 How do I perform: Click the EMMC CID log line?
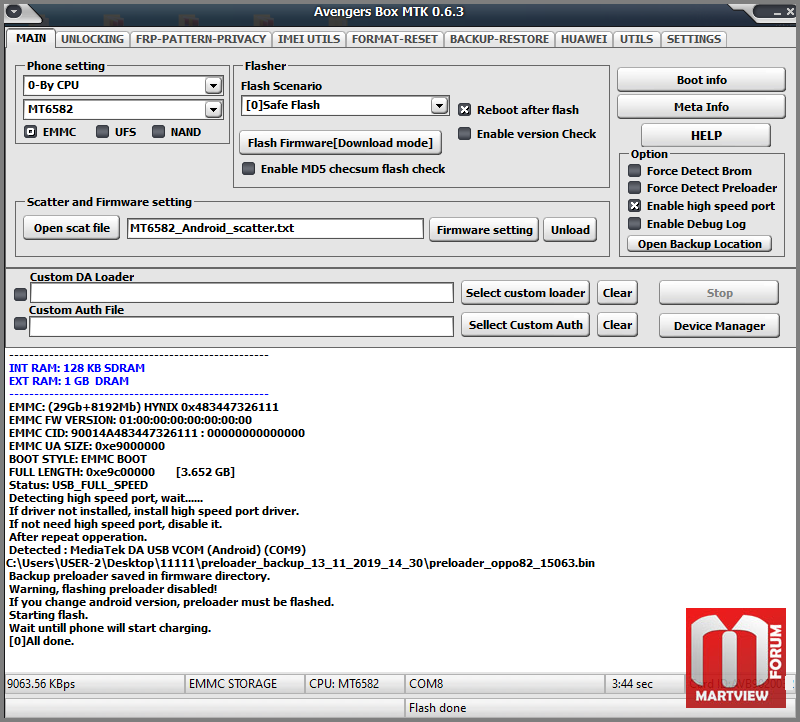[157, 433]
